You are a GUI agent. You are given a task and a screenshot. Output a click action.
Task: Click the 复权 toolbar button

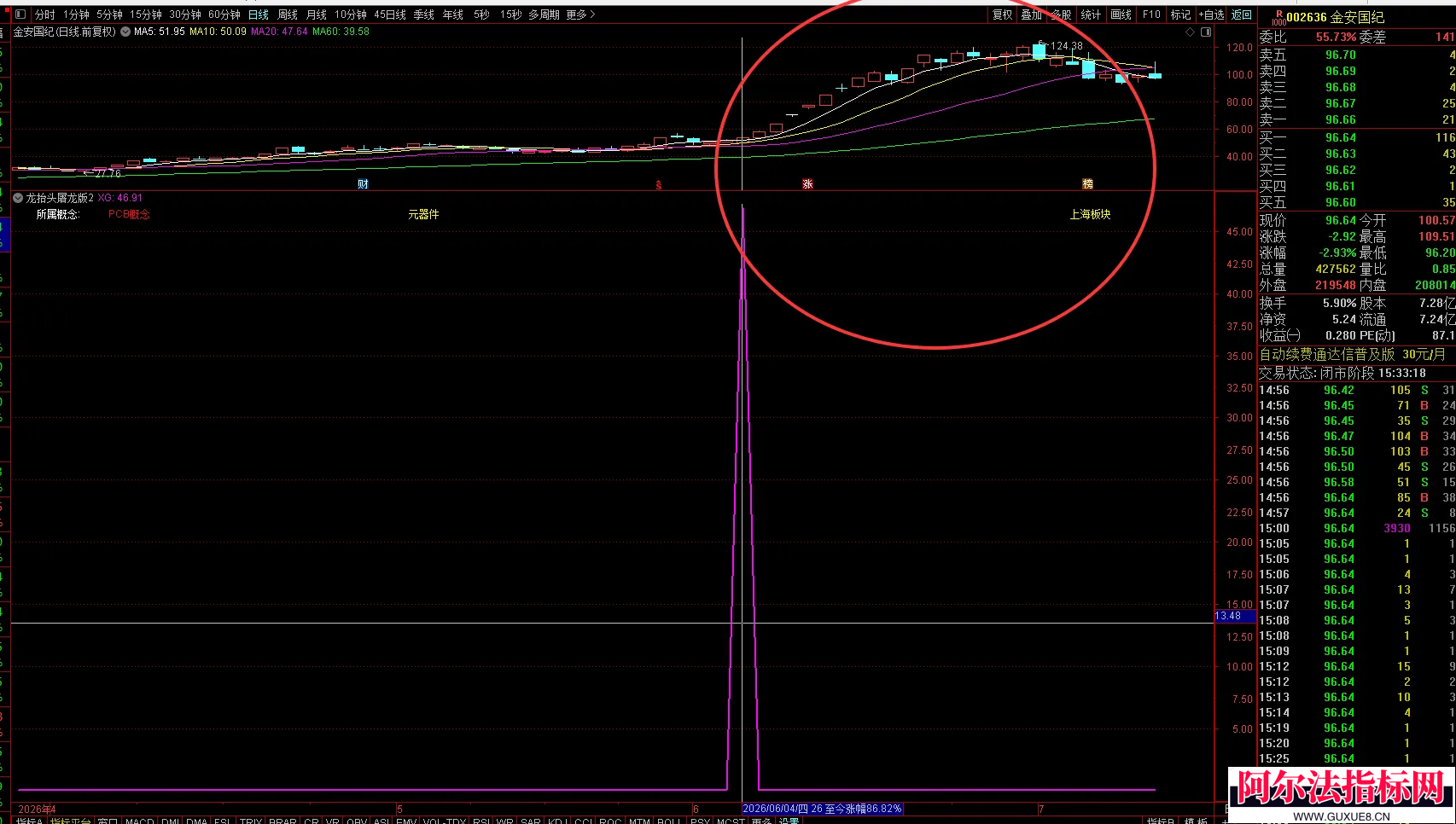1002,15
